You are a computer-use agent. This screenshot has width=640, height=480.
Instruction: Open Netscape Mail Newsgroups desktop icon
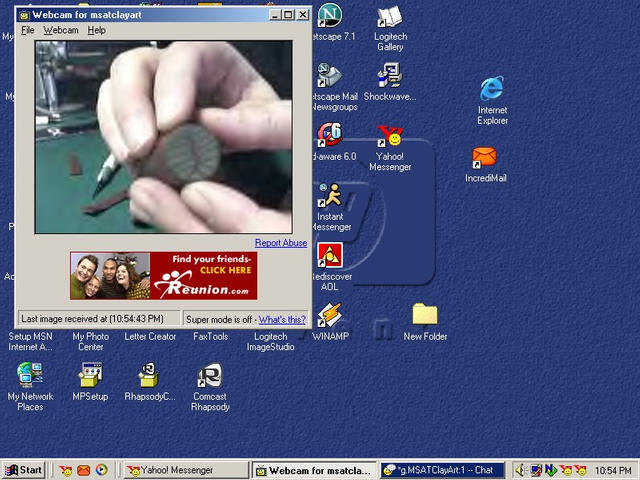[x=330, y=75]
